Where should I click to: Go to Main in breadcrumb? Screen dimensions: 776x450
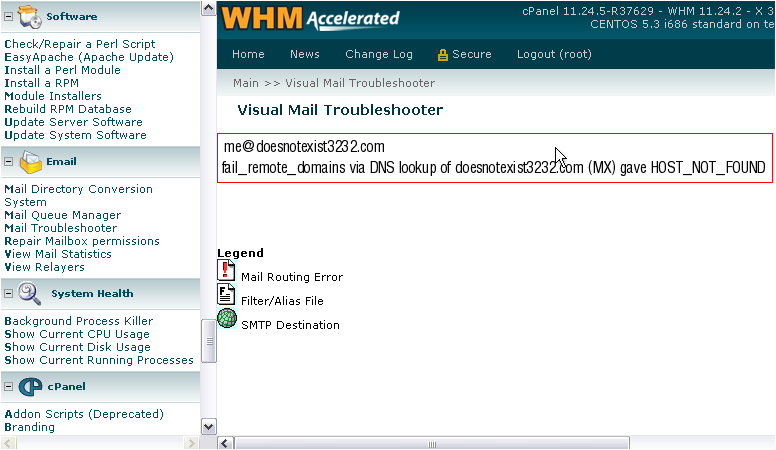[x=246, y=83]
